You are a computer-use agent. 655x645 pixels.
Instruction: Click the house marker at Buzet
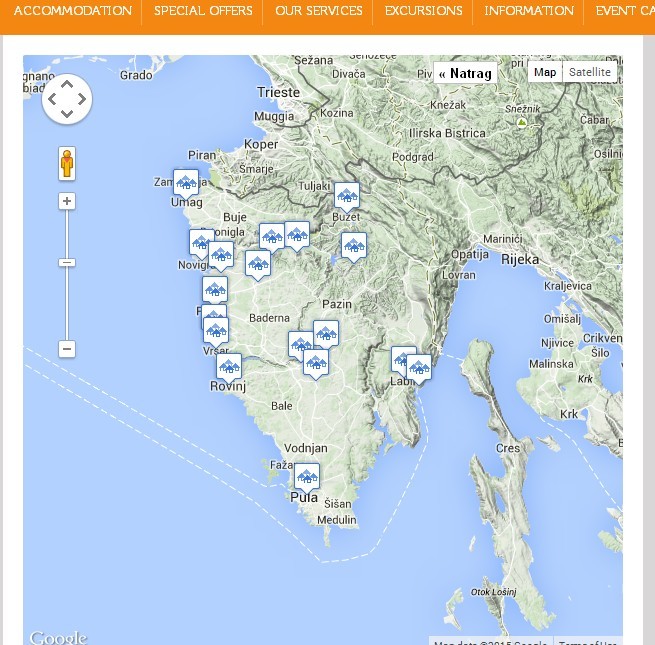(347, 195)
